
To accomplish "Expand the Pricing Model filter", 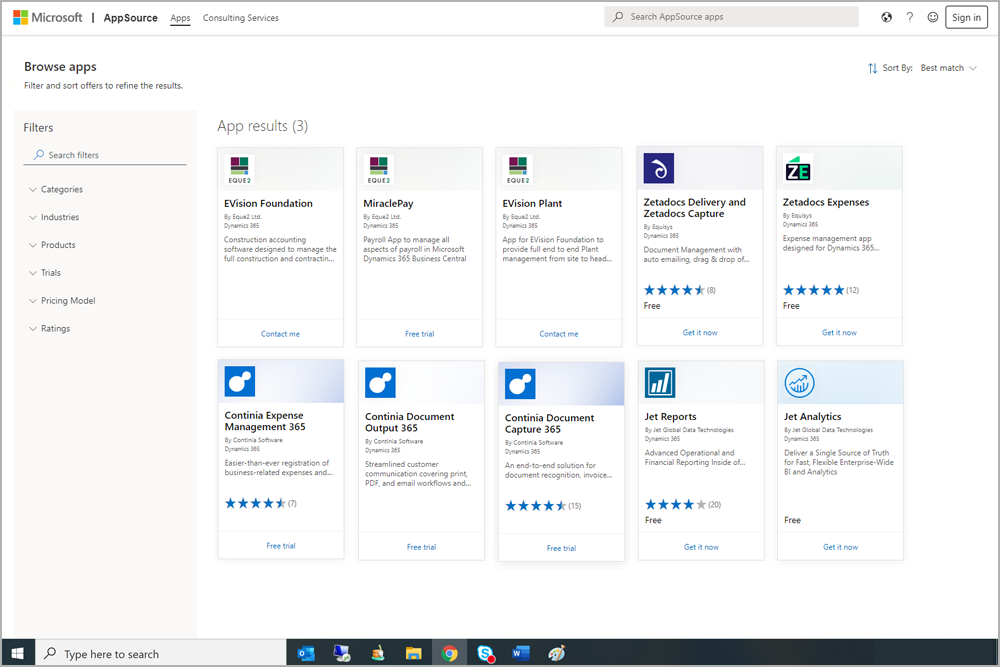I will [68, 300].
